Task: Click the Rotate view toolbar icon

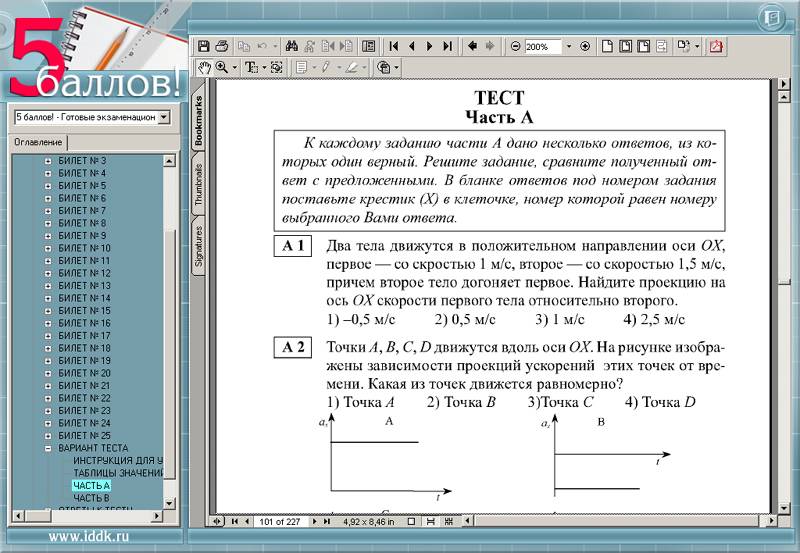Action: 683,46
